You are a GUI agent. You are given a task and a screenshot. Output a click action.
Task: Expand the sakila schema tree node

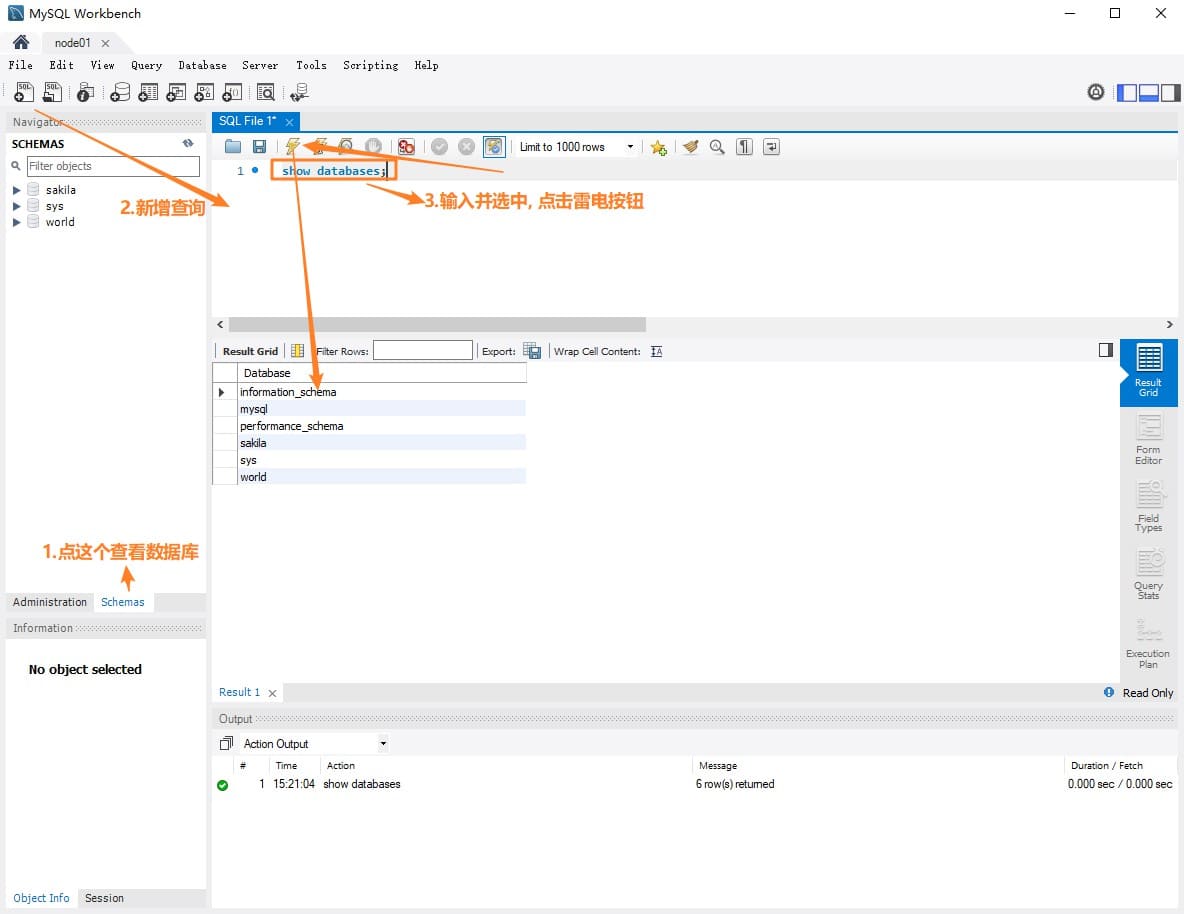pos(17,190)
